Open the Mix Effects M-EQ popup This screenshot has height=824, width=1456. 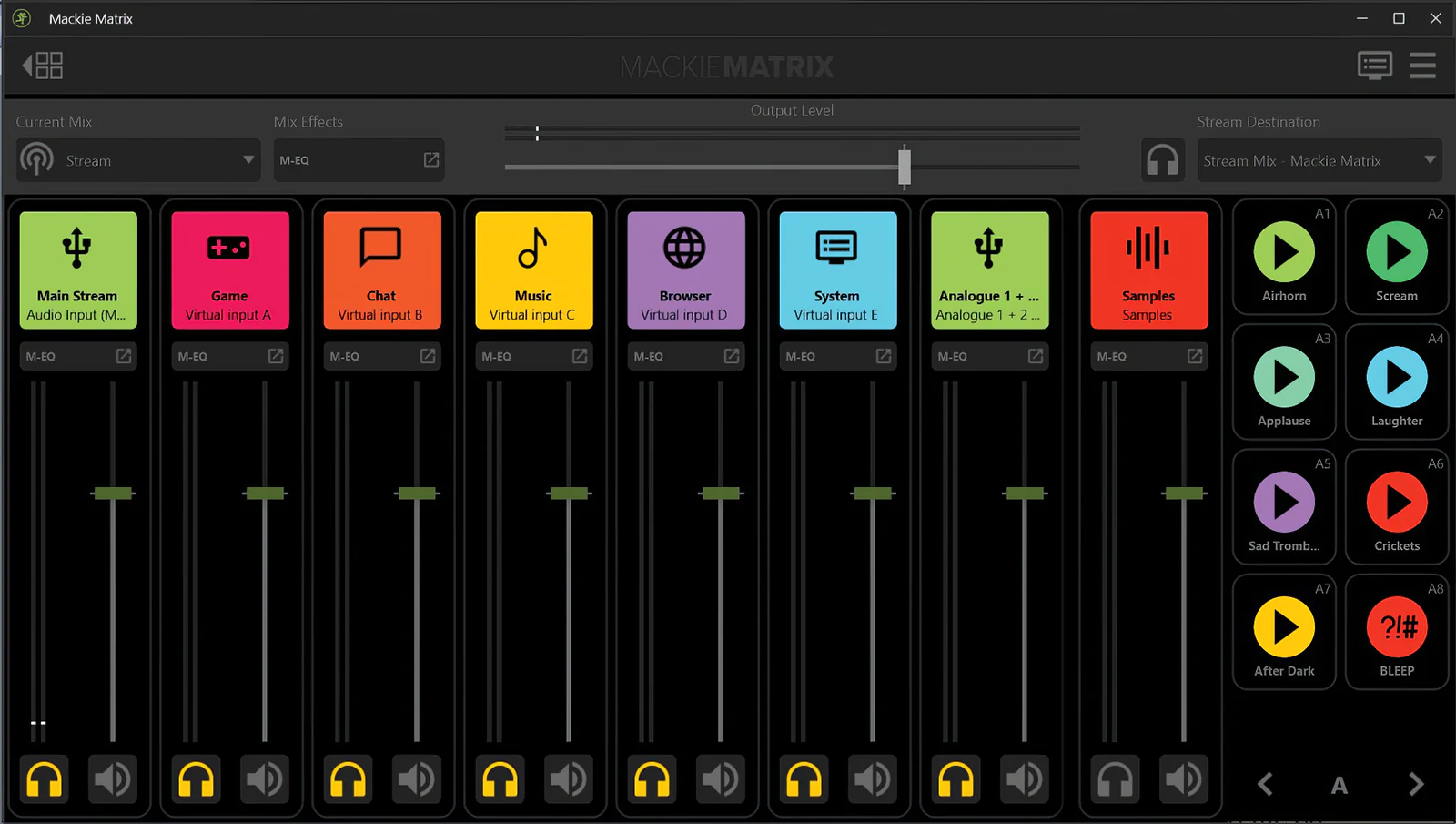(x=359, y=160)
